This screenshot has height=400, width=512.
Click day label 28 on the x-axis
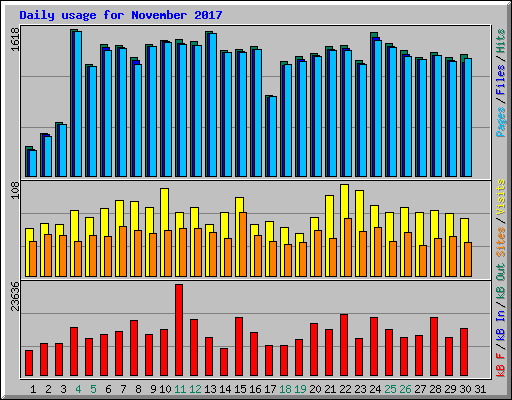coord(435,389)
